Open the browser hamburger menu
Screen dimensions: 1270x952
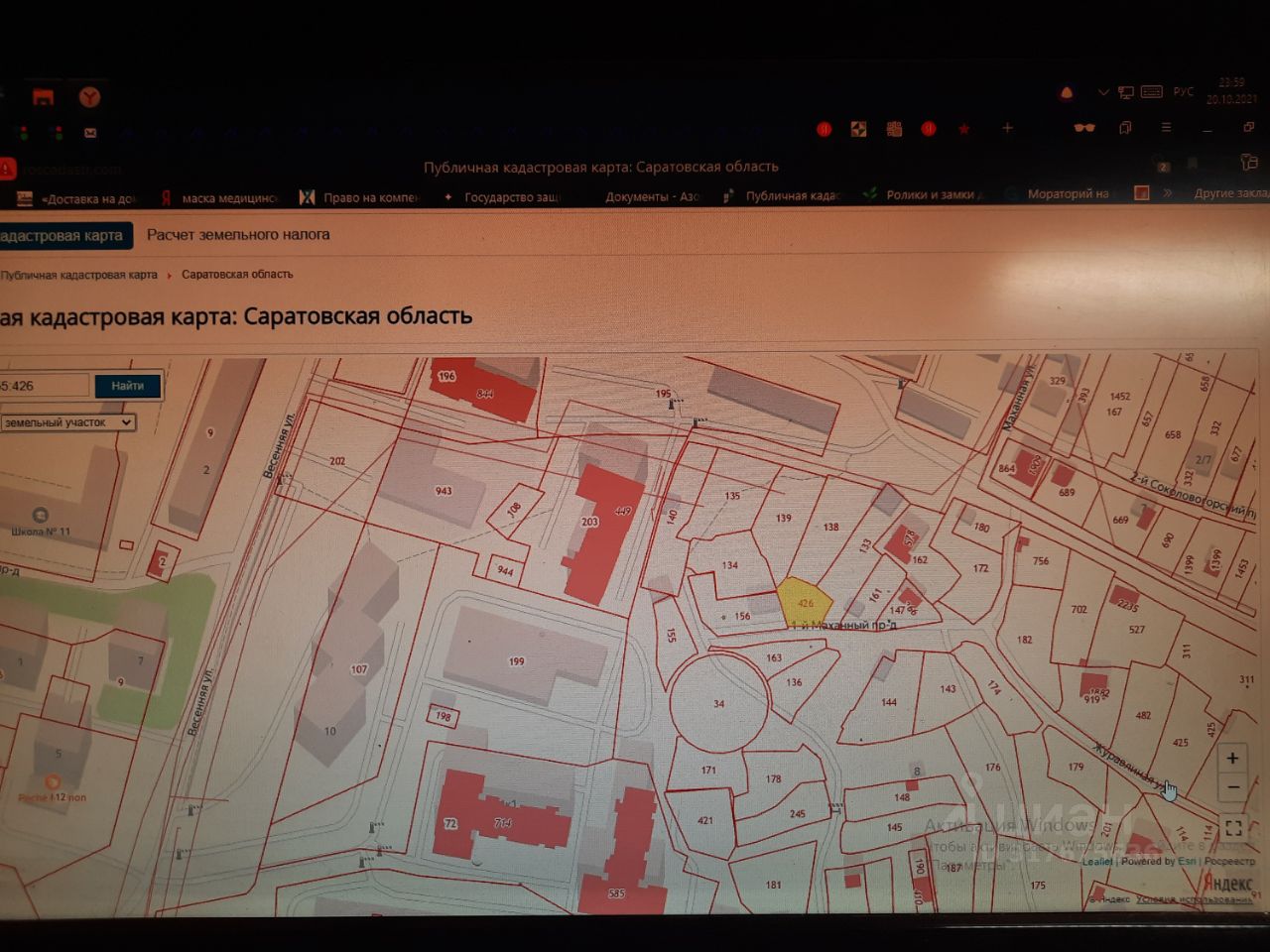(1166, 128)
